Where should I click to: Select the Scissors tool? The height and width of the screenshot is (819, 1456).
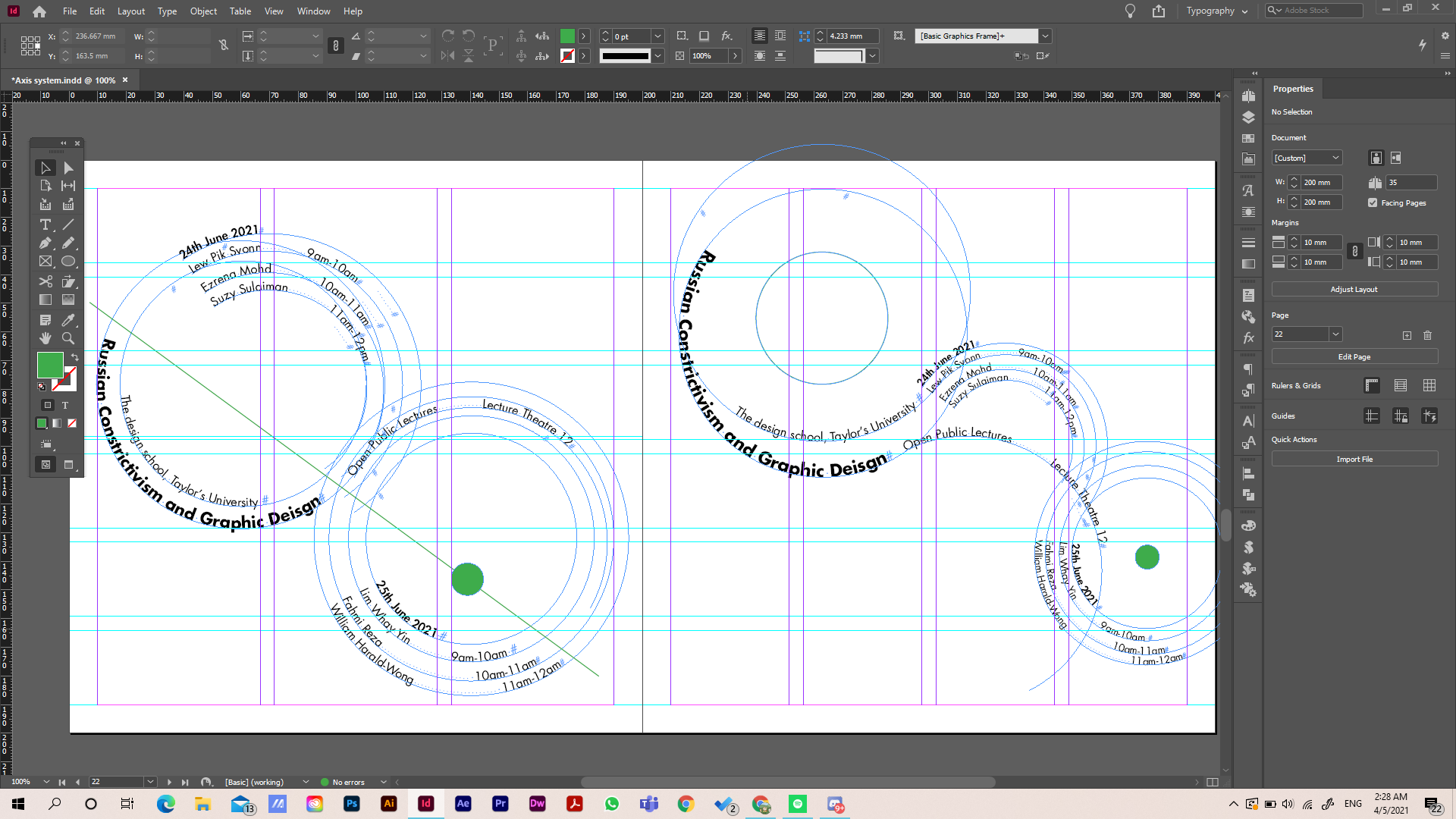(x=45, y=281)
